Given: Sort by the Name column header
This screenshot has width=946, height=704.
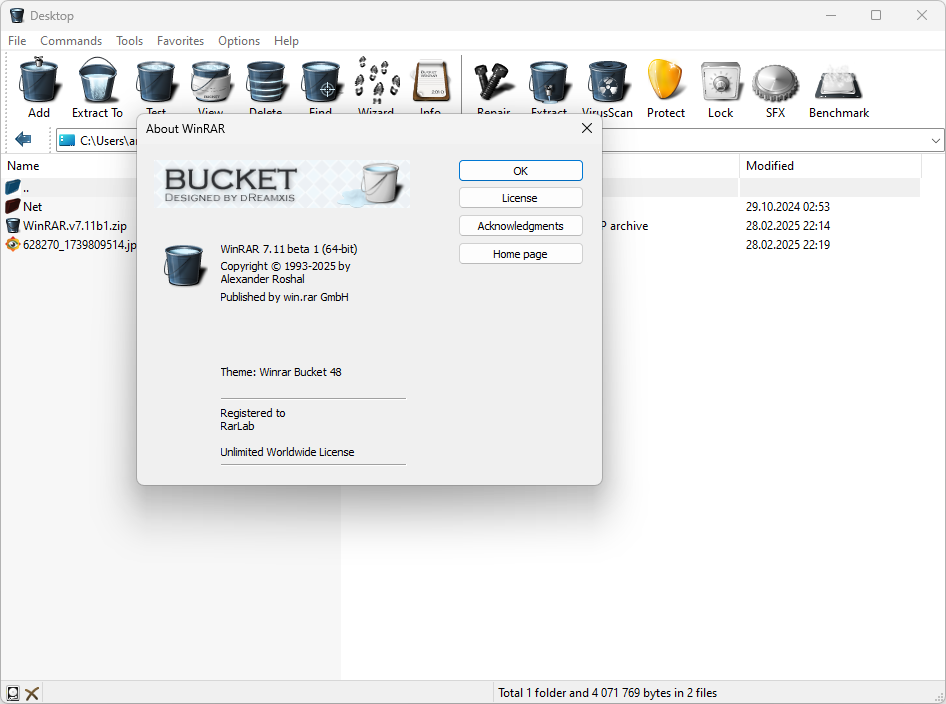Looking at the screenshot, I should 23,165.
